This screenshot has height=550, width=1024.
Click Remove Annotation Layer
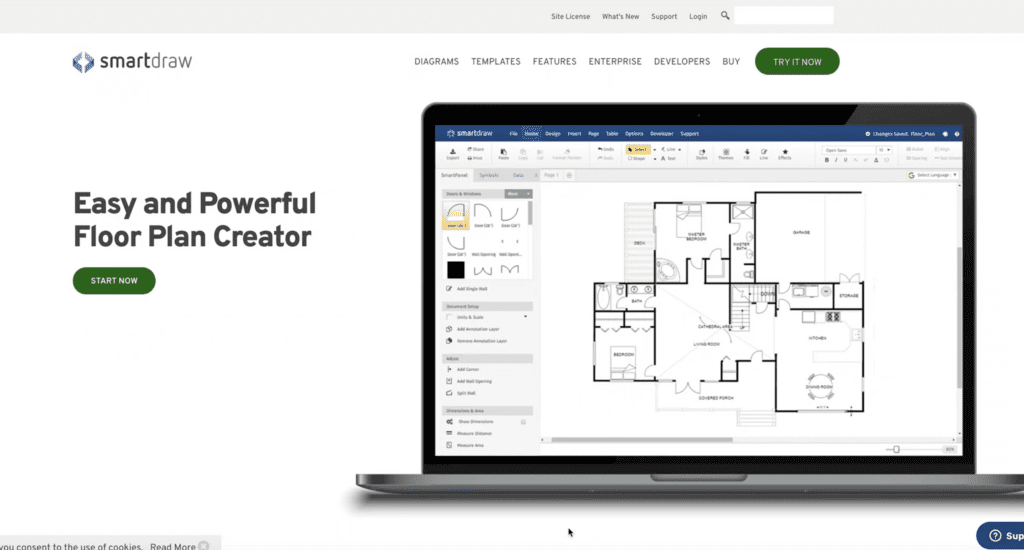(476, 341)
